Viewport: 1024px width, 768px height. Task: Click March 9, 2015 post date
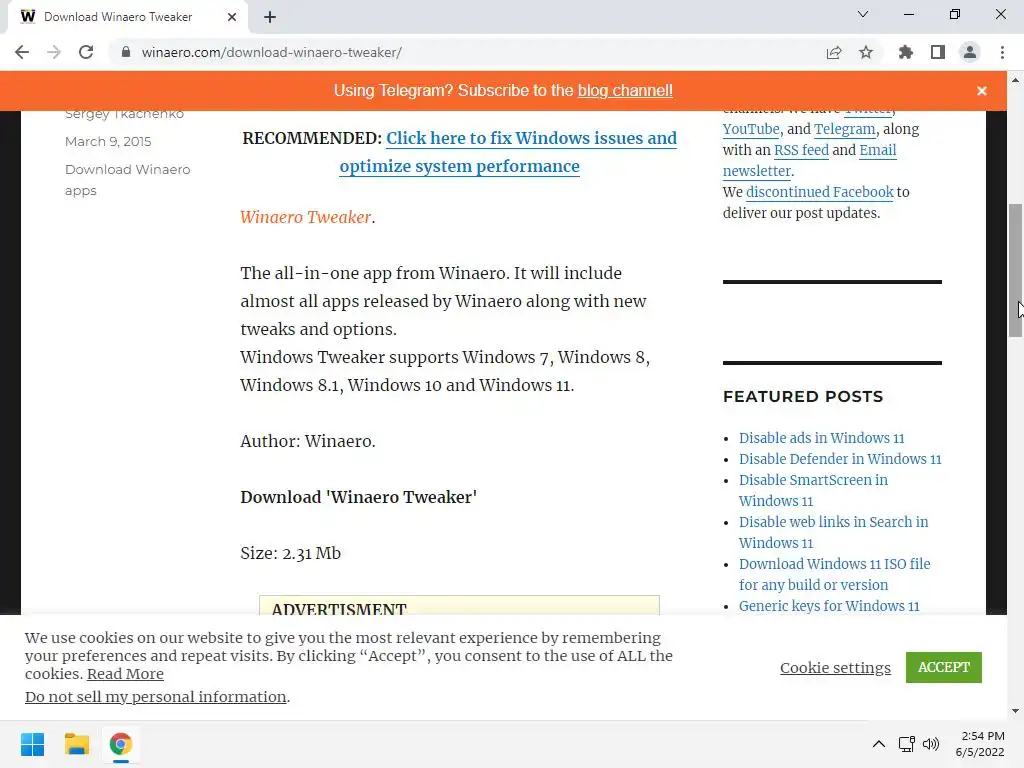click(x=108, y=141)
